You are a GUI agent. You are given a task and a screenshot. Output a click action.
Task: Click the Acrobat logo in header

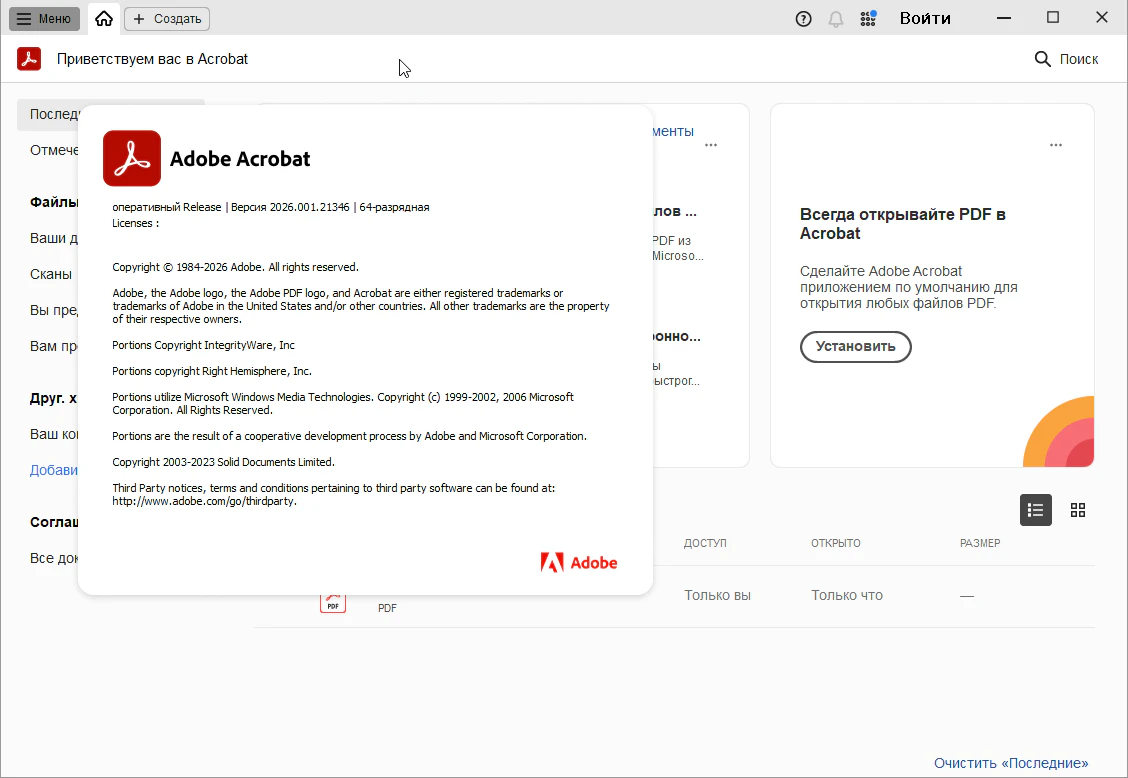(29, 59)
